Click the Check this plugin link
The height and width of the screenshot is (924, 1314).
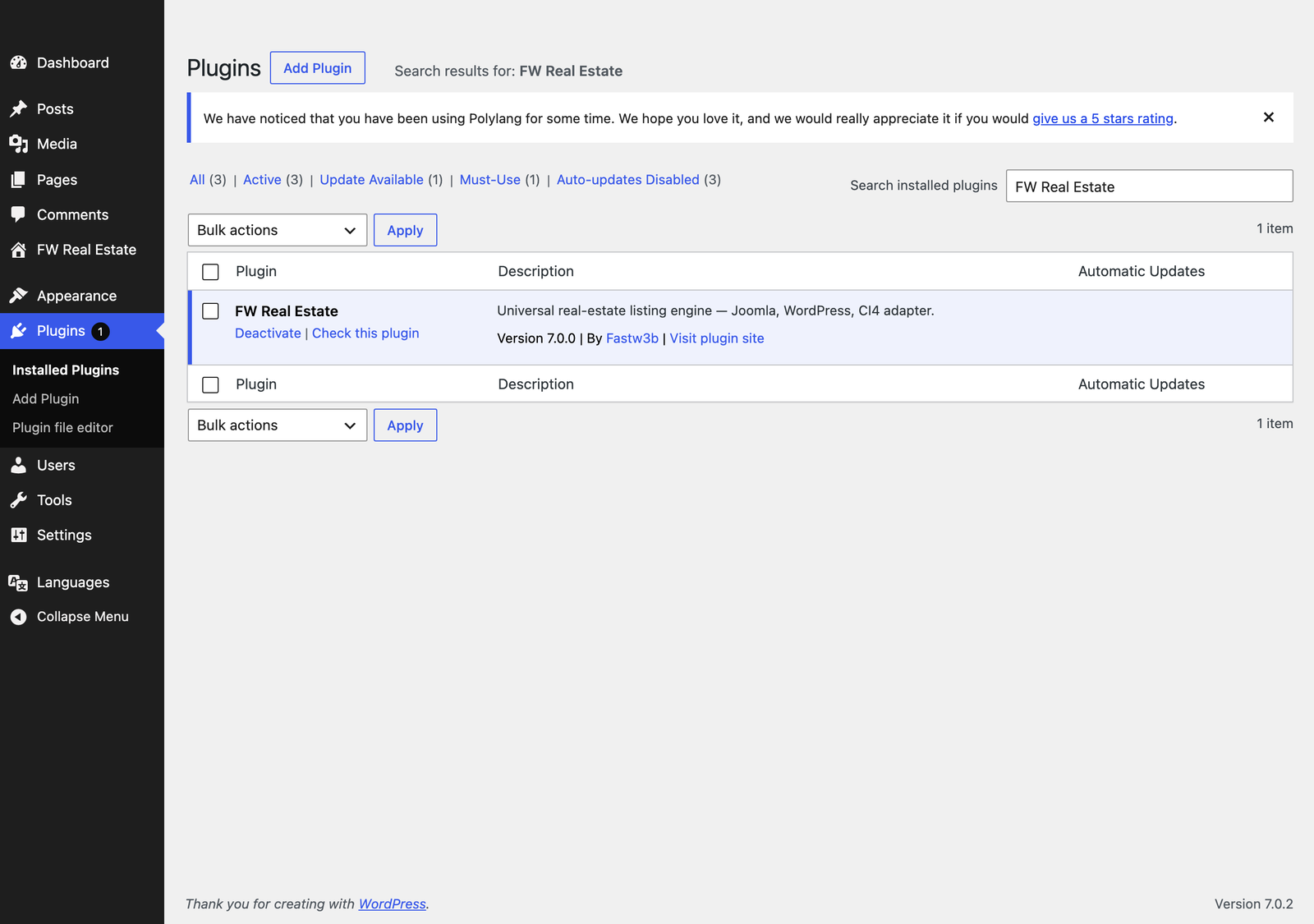(x=365, y=333)
